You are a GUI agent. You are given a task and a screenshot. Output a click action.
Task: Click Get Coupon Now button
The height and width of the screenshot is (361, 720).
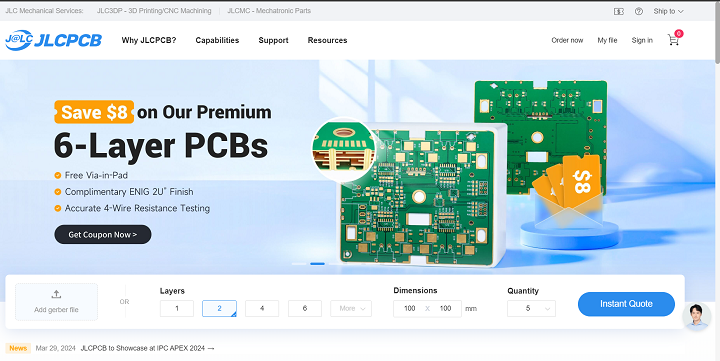click(x=103, y=235)
